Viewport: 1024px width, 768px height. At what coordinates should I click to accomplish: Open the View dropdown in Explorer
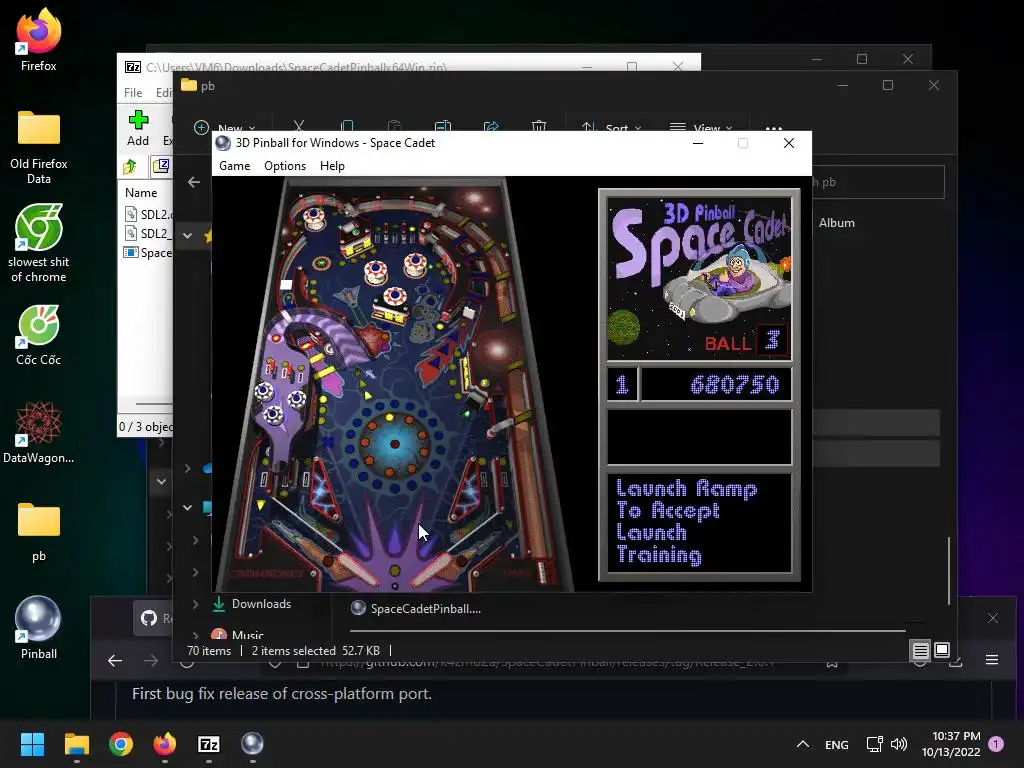click(701, 127)
